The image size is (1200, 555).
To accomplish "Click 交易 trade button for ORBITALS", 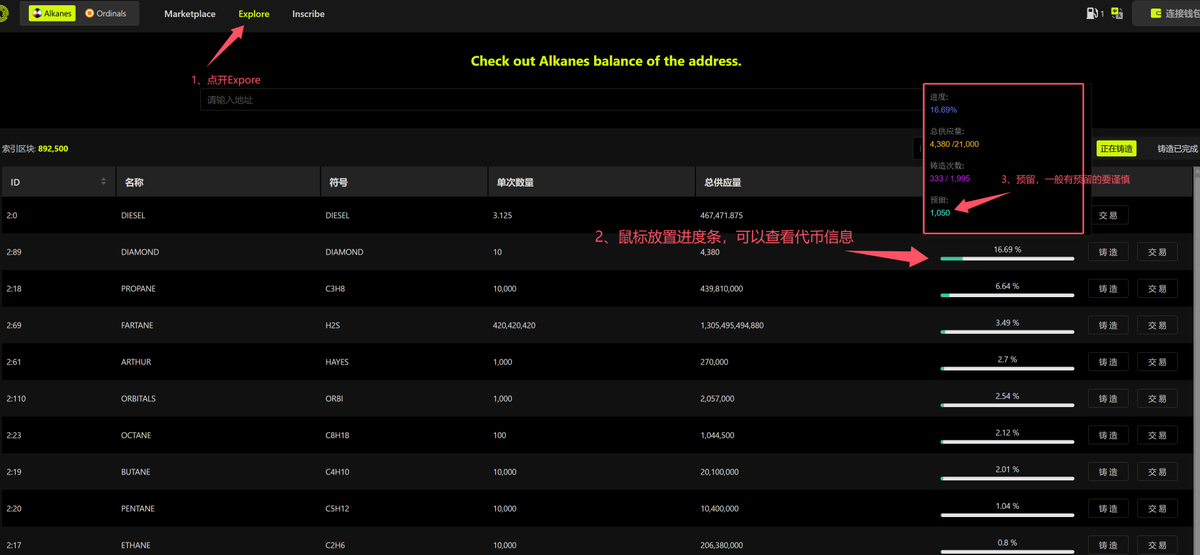I will click(x=1157, y=399).
